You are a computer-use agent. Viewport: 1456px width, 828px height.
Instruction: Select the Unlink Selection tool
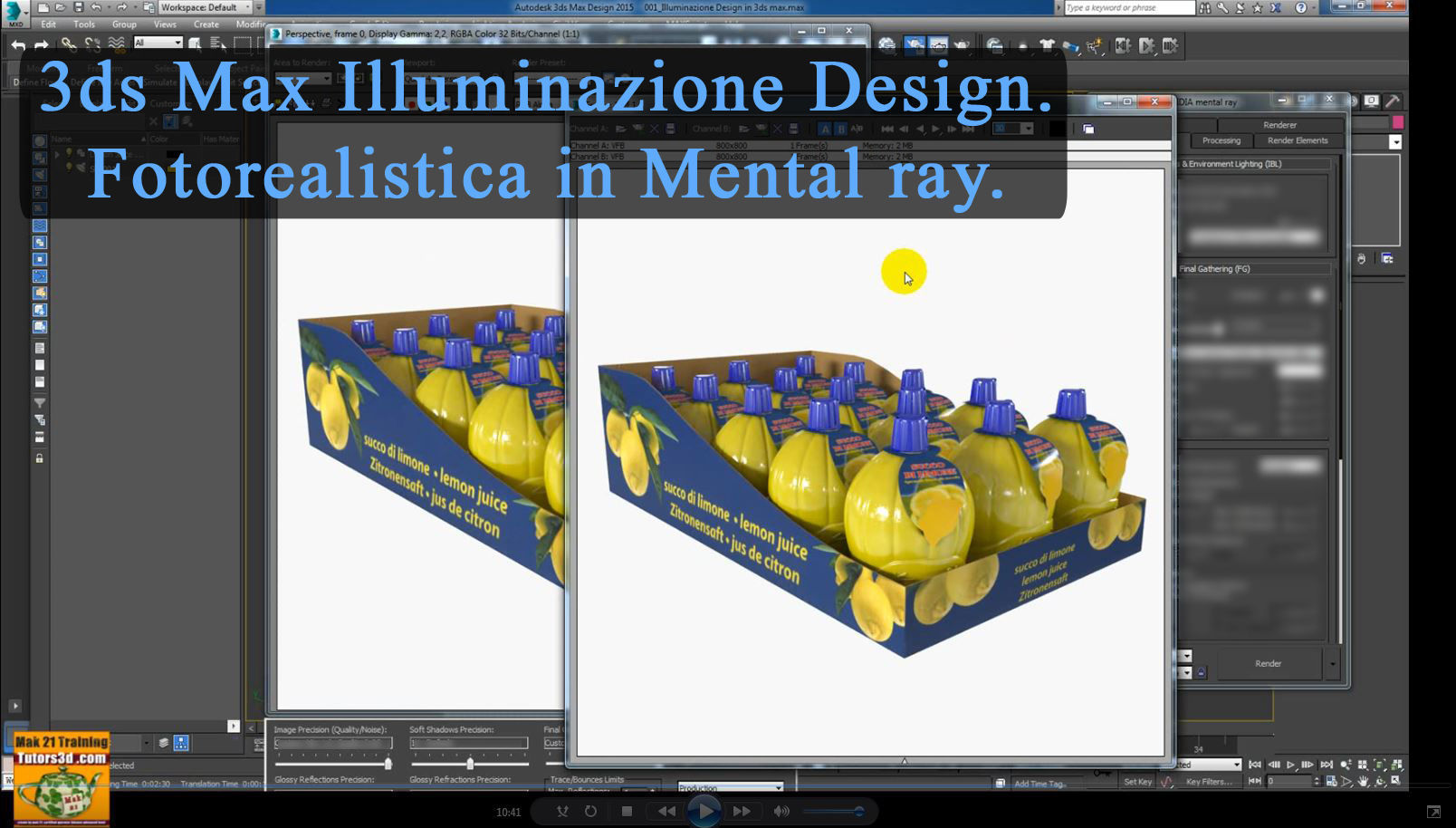point(92,44)
